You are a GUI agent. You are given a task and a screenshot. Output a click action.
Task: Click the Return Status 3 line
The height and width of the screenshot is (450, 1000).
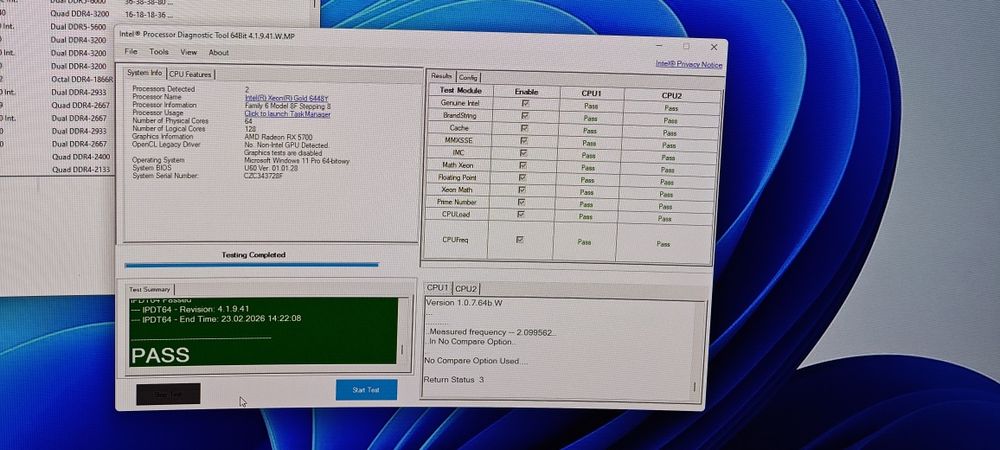pos(453,379)
